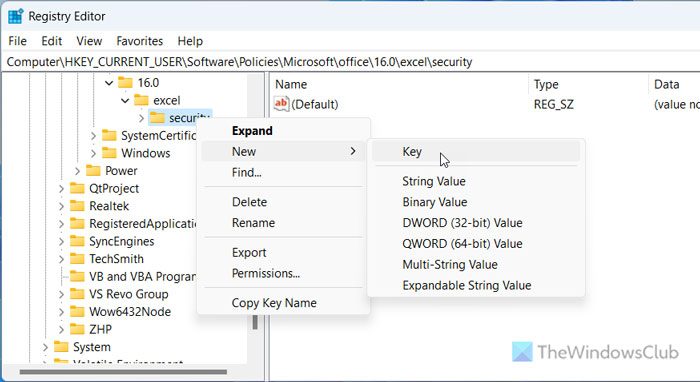Click the Wow6432Node folder icon
Screen dimensions: 700x382
click(x=77, y=311)
